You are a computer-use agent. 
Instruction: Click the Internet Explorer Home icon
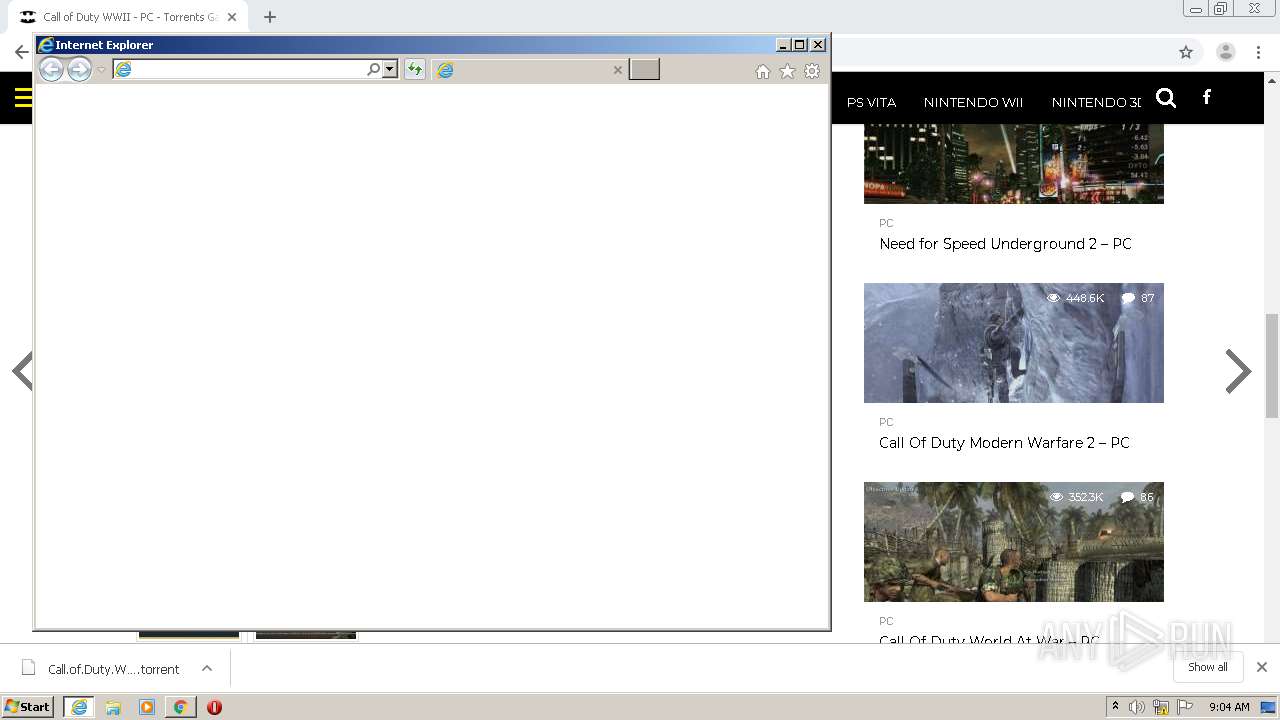(x=763, y=71)
